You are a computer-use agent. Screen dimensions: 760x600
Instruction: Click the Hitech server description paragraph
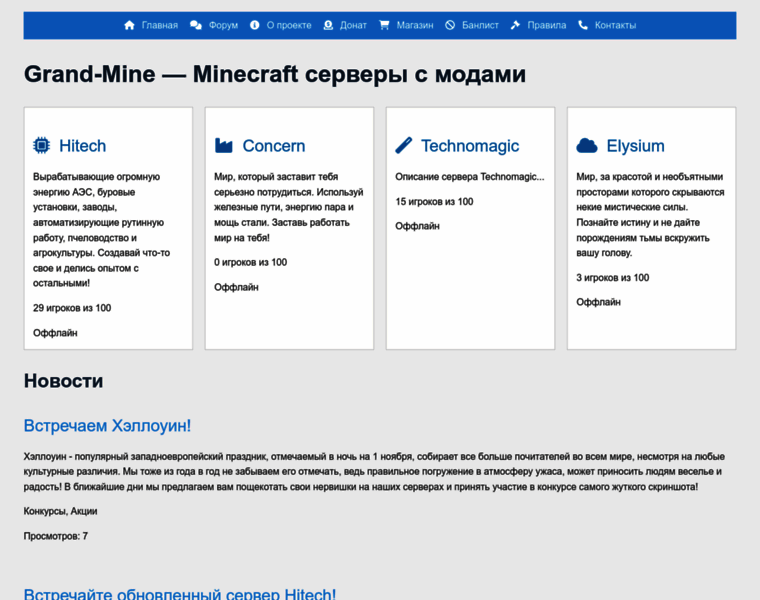point(102,230)
